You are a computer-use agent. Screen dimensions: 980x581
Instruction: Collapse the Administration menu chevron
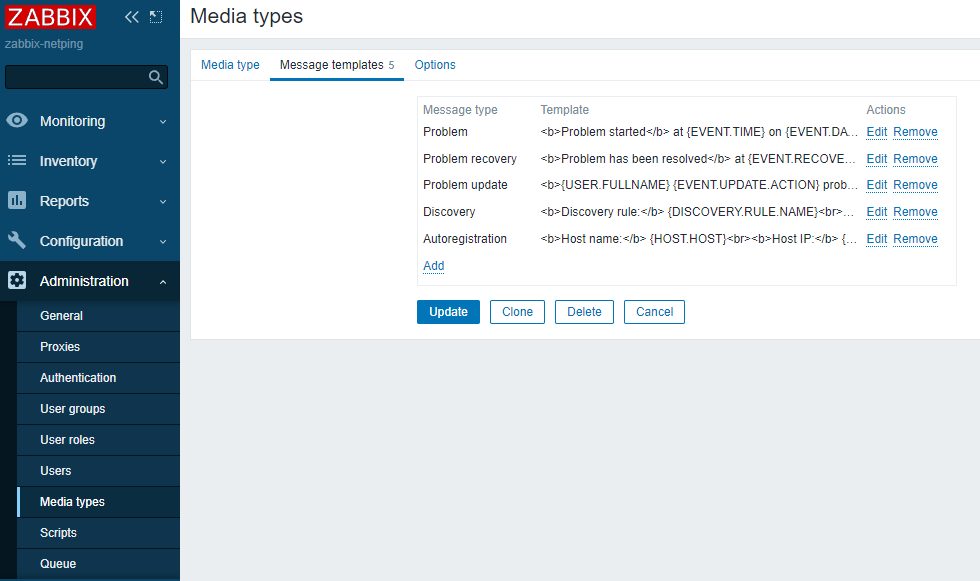point(163,282)
